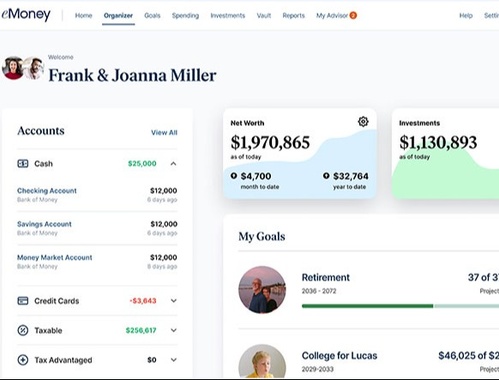Click Frank's profile photo
The height and width of the screenshot is (380, 499).
[34, 68]
